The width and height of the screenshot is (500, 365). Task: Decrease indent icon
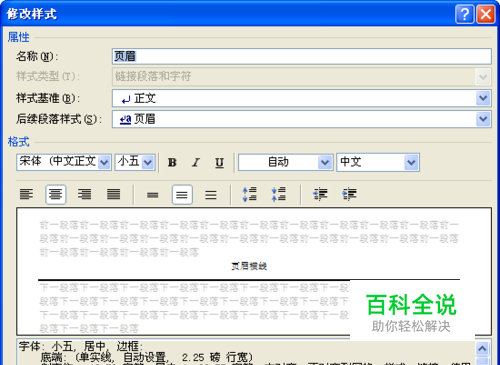[320, 194]
